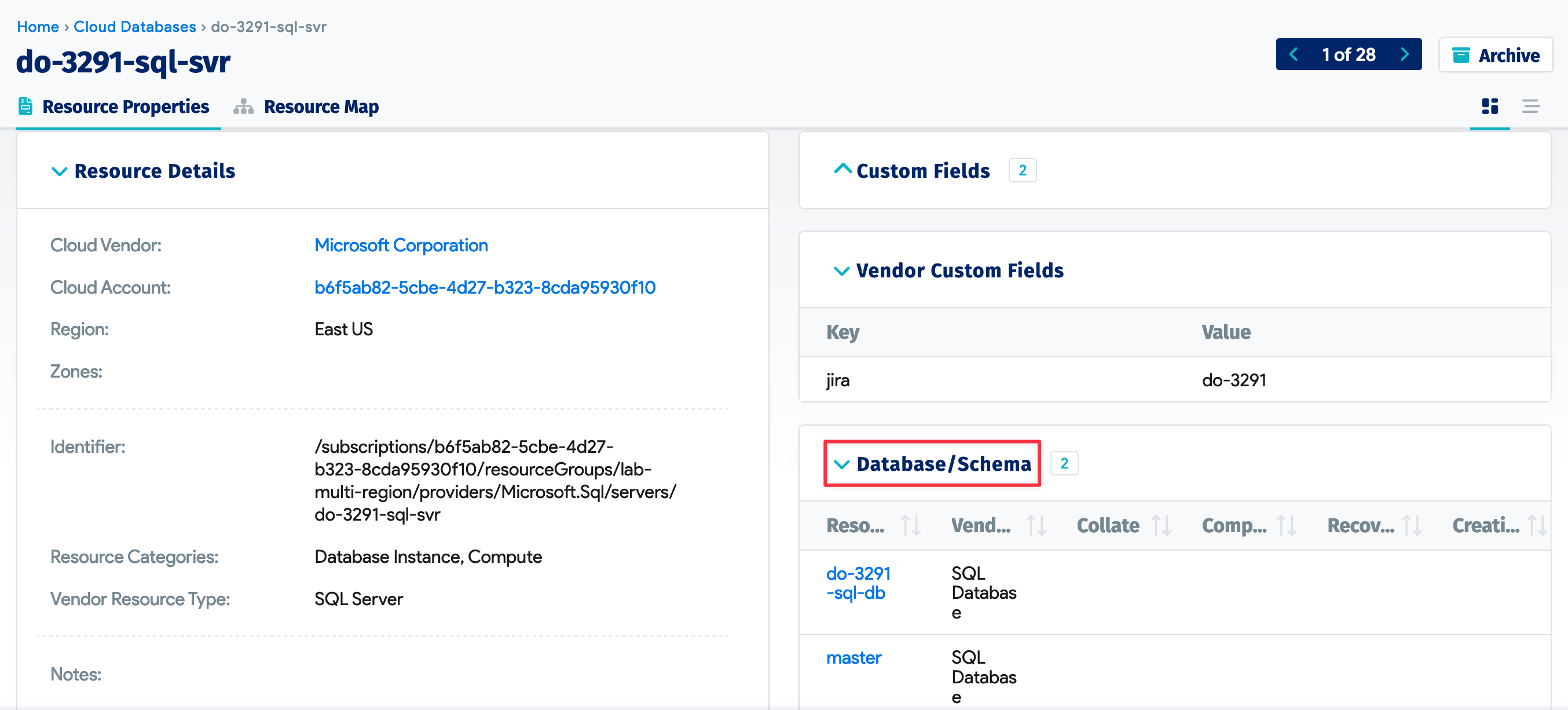This screenshot has width=1568, height=710.
Task: Select the card view layout icon
Action: 1489,107
